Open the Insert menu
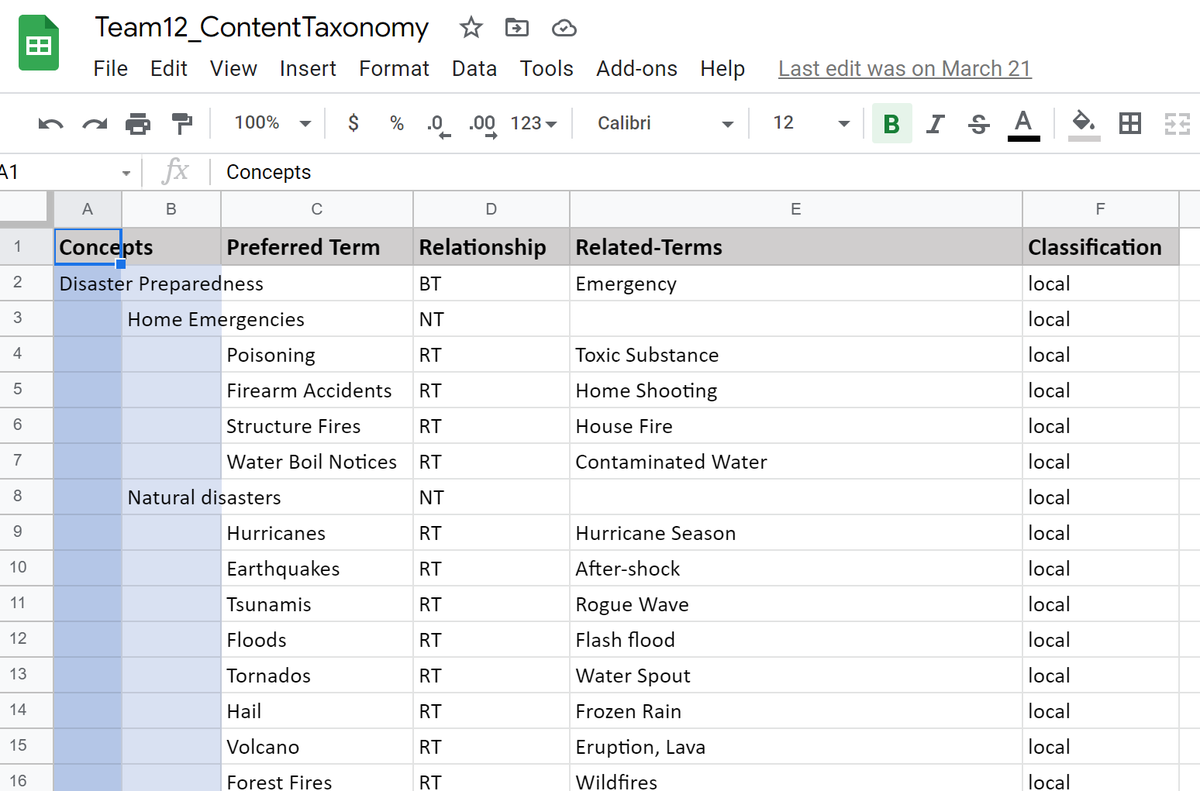 point(308,69)
